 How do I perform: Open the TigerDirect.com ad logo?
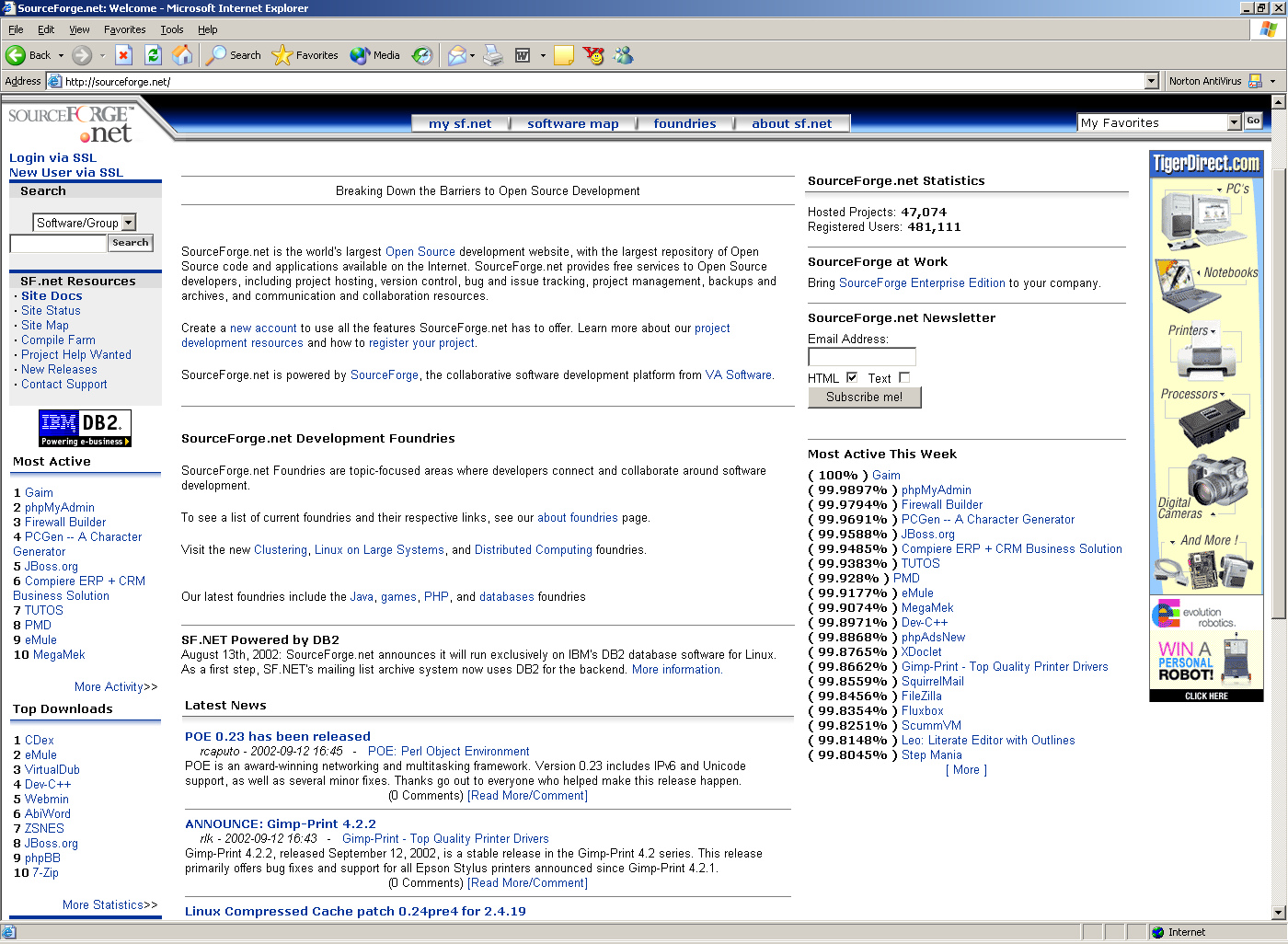tap(1206, 164)
